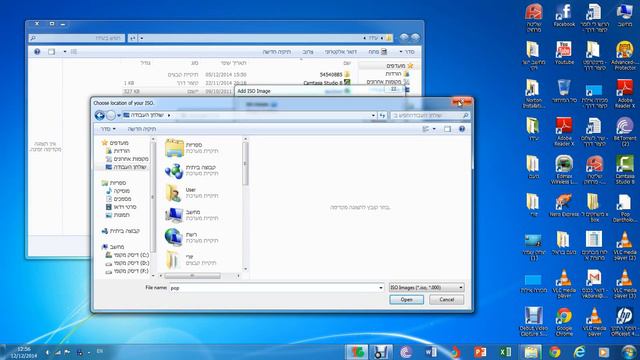Viewport: 640px width, 360px height.
Task: Select Homegroup in the dialog's navigation tree
Action: coord(121,231)
